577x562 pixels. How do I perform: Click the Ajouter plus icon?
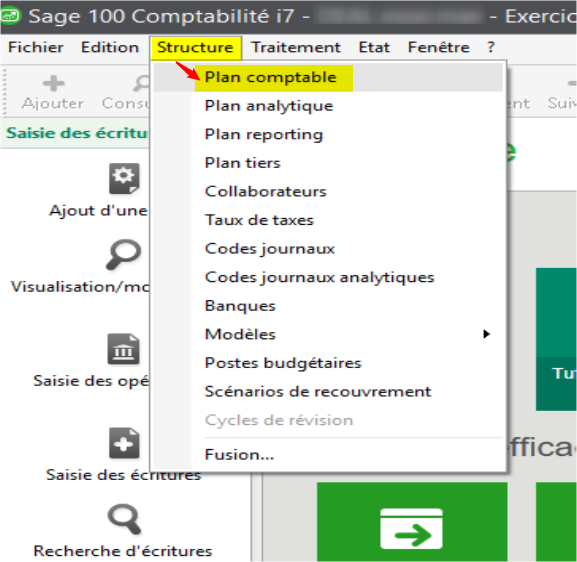point(53,83)
